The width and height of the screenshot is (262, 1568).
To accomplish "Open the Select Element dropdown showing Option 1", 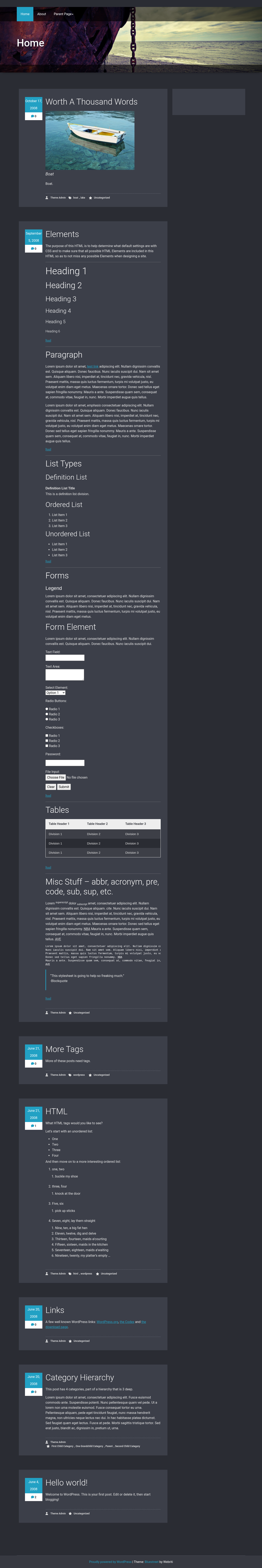I will click(x=55, y=693).
